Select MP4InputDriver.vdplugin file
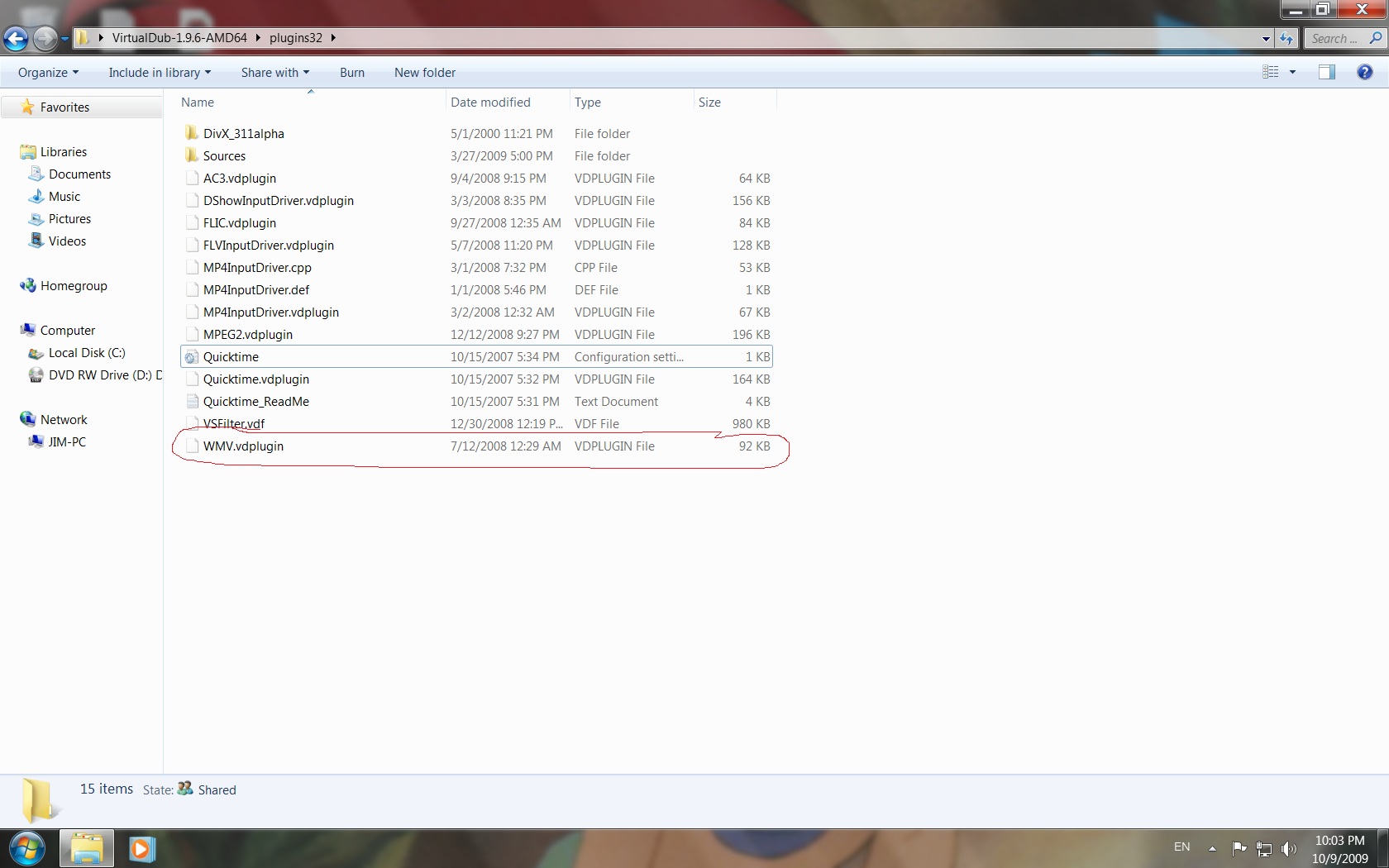Viewport: 1389px width, 868px height. (476, 312)
